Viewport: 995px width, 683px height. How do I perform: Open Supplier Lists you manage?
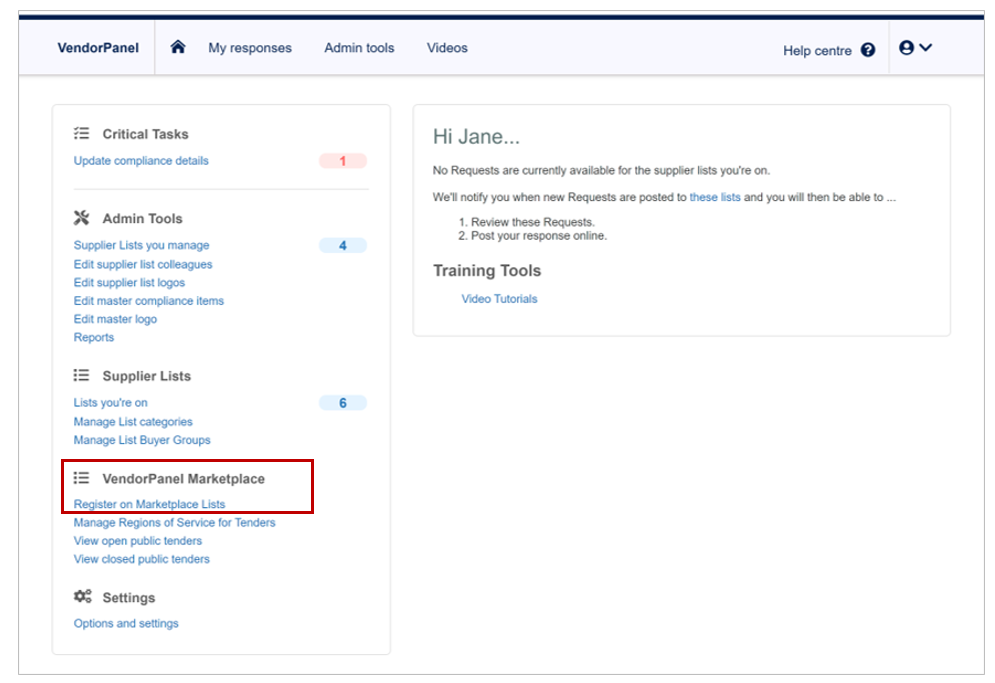(142, 245)
